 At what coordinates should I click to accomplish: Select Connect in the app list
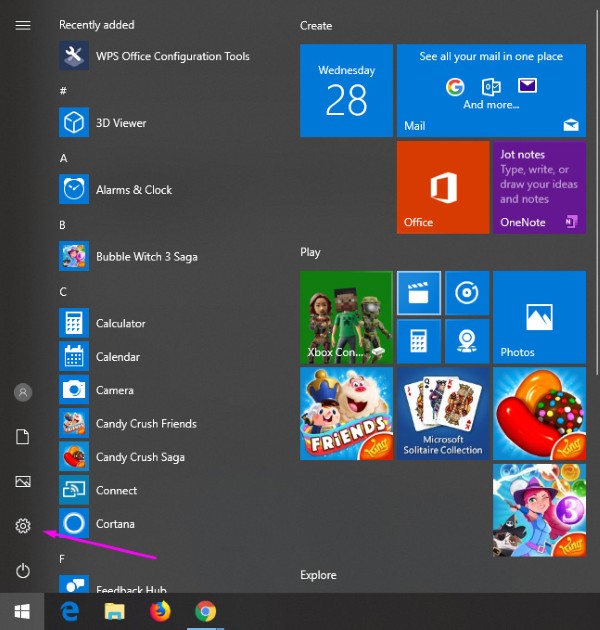116,490
